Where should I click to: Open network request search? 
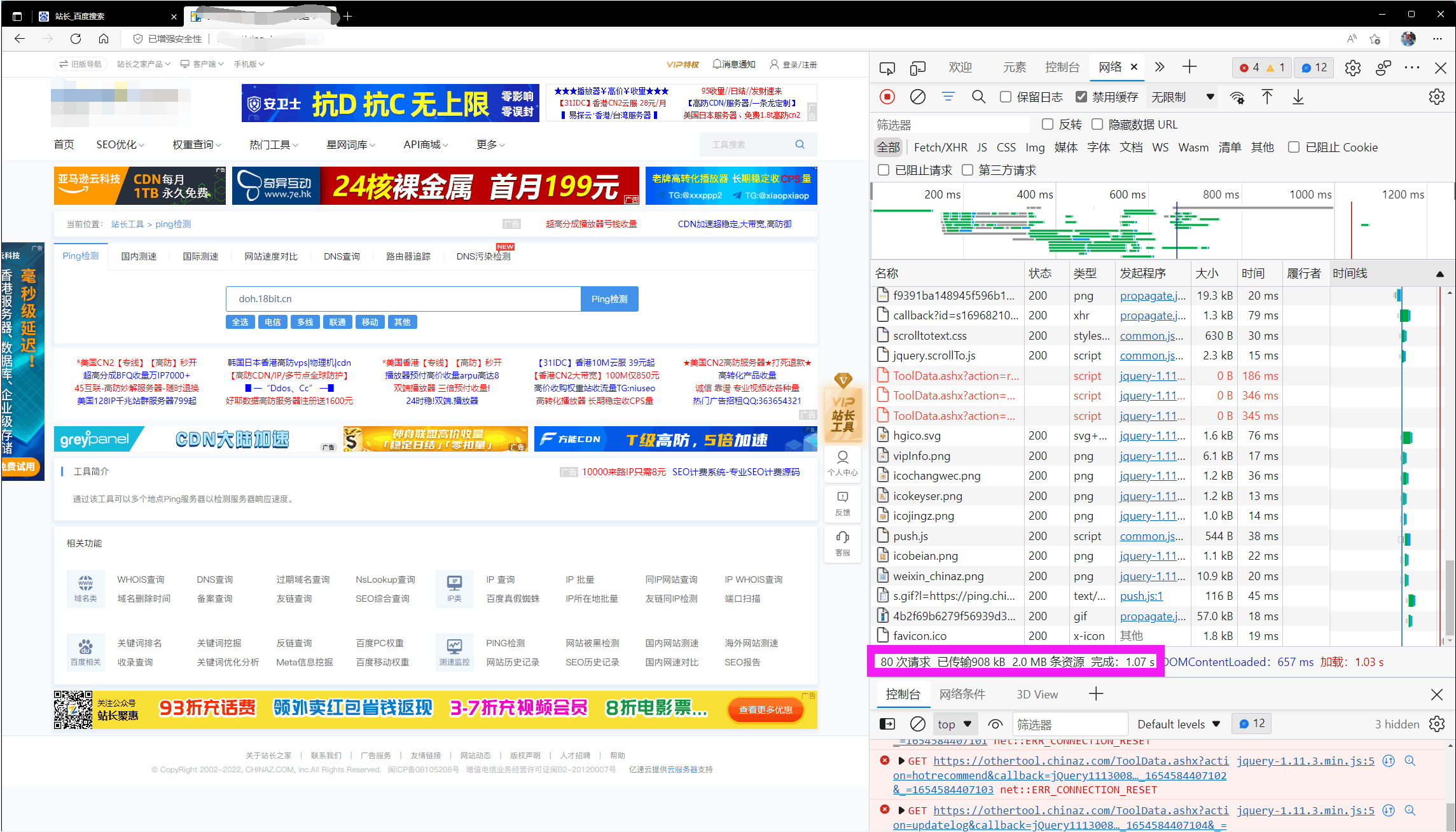coord(978,97)
